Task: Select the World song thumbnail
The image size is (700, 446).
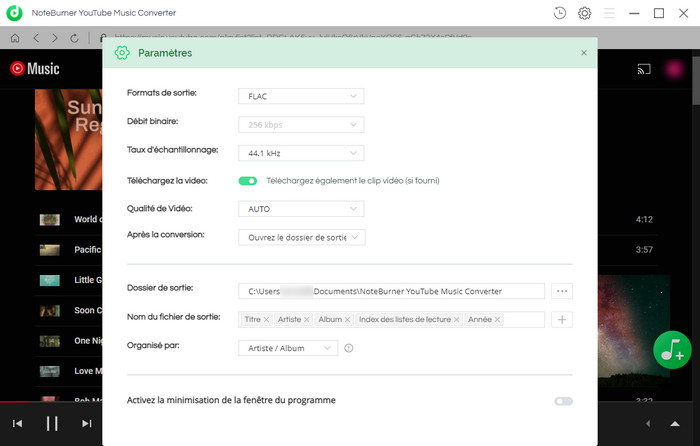Action: pyautogui.click(x=50, y=219)
